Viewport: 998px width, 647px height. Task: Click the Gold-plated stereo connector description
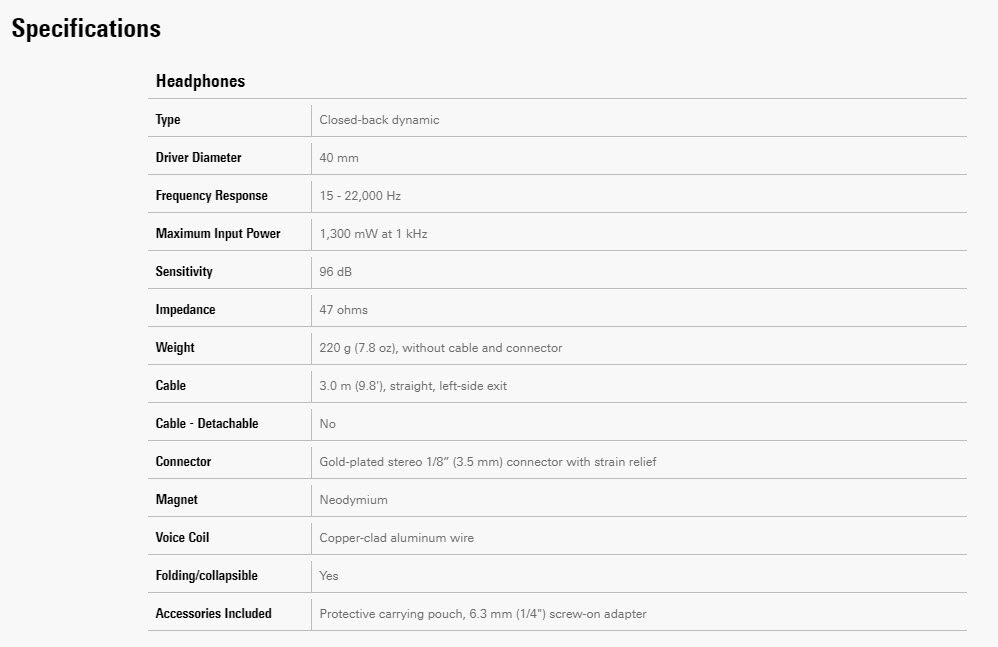pyautogui.click(x=487, y=462)
